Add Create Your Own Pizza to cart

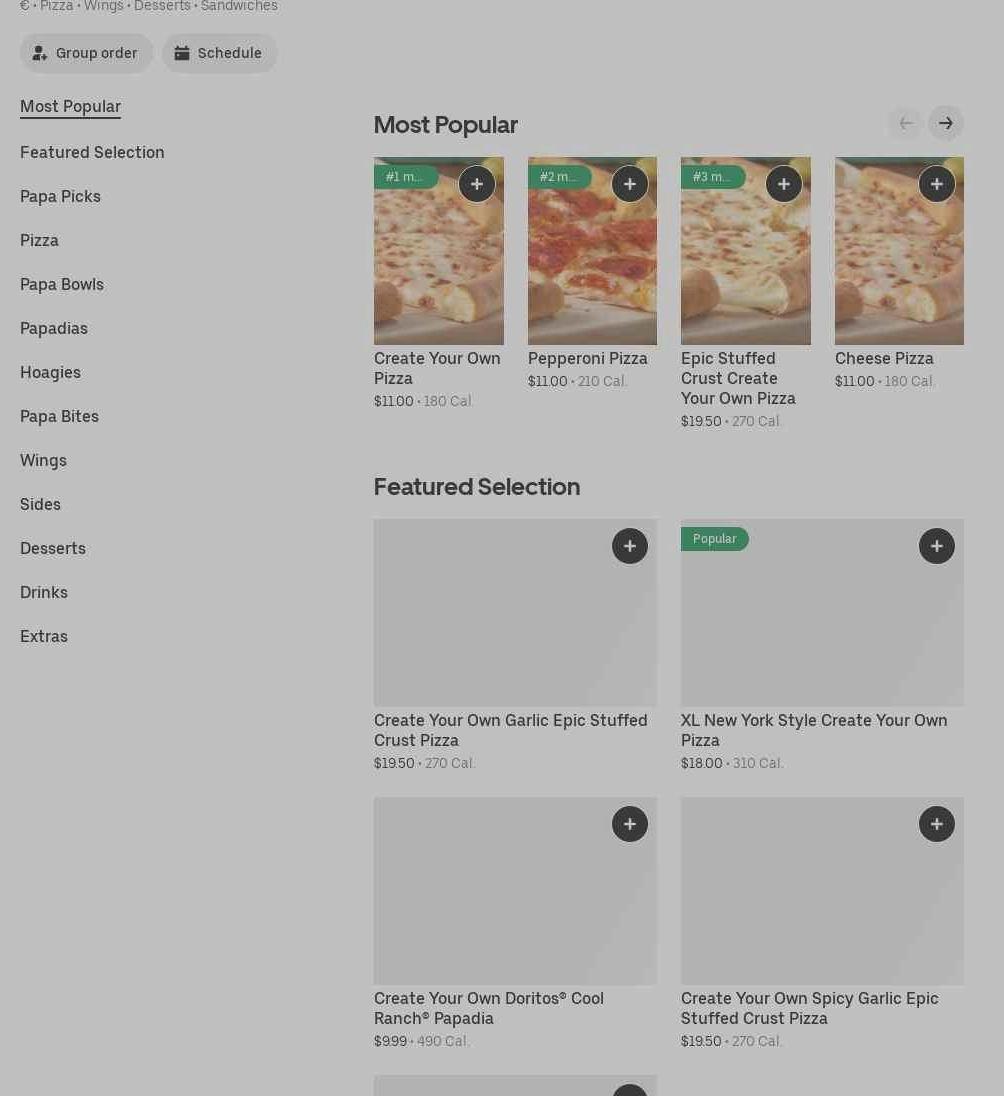coord(477,184)
